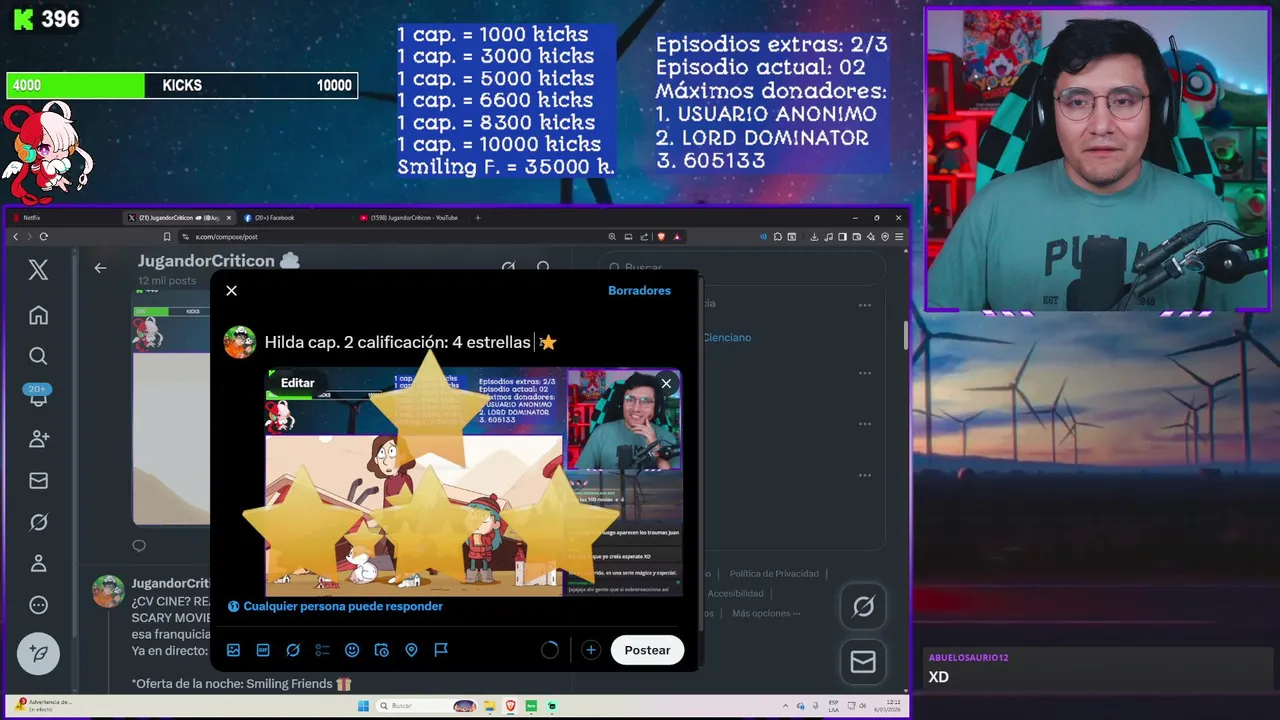Open emoji picker in composer
The height and width of the screenshot is (720, 1280).
click(352, 650)
